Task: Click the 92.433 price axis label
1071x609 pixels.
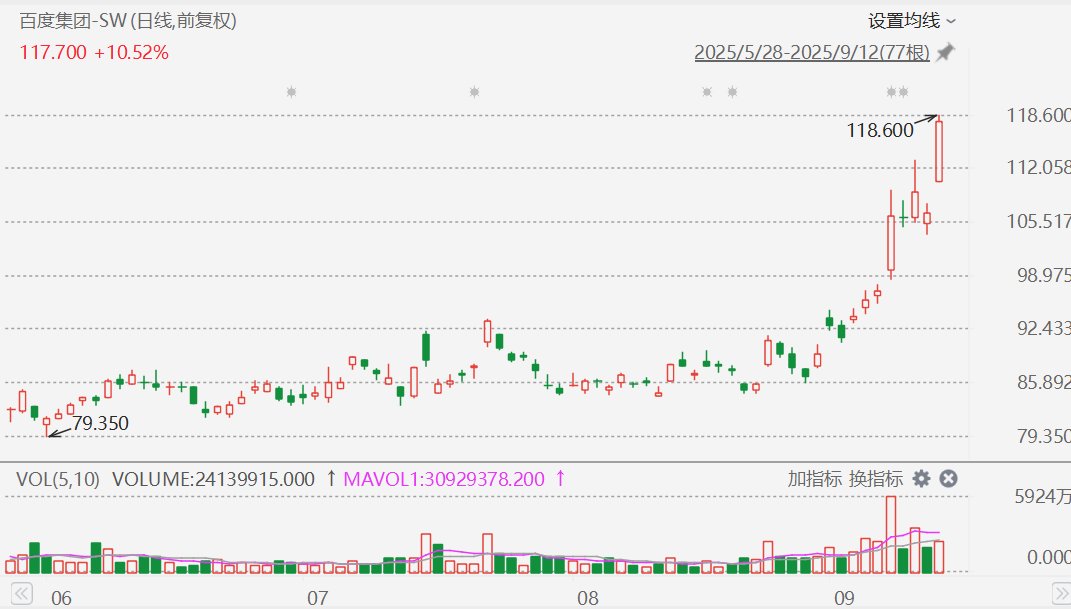Action: click(x=1043, y=328)
